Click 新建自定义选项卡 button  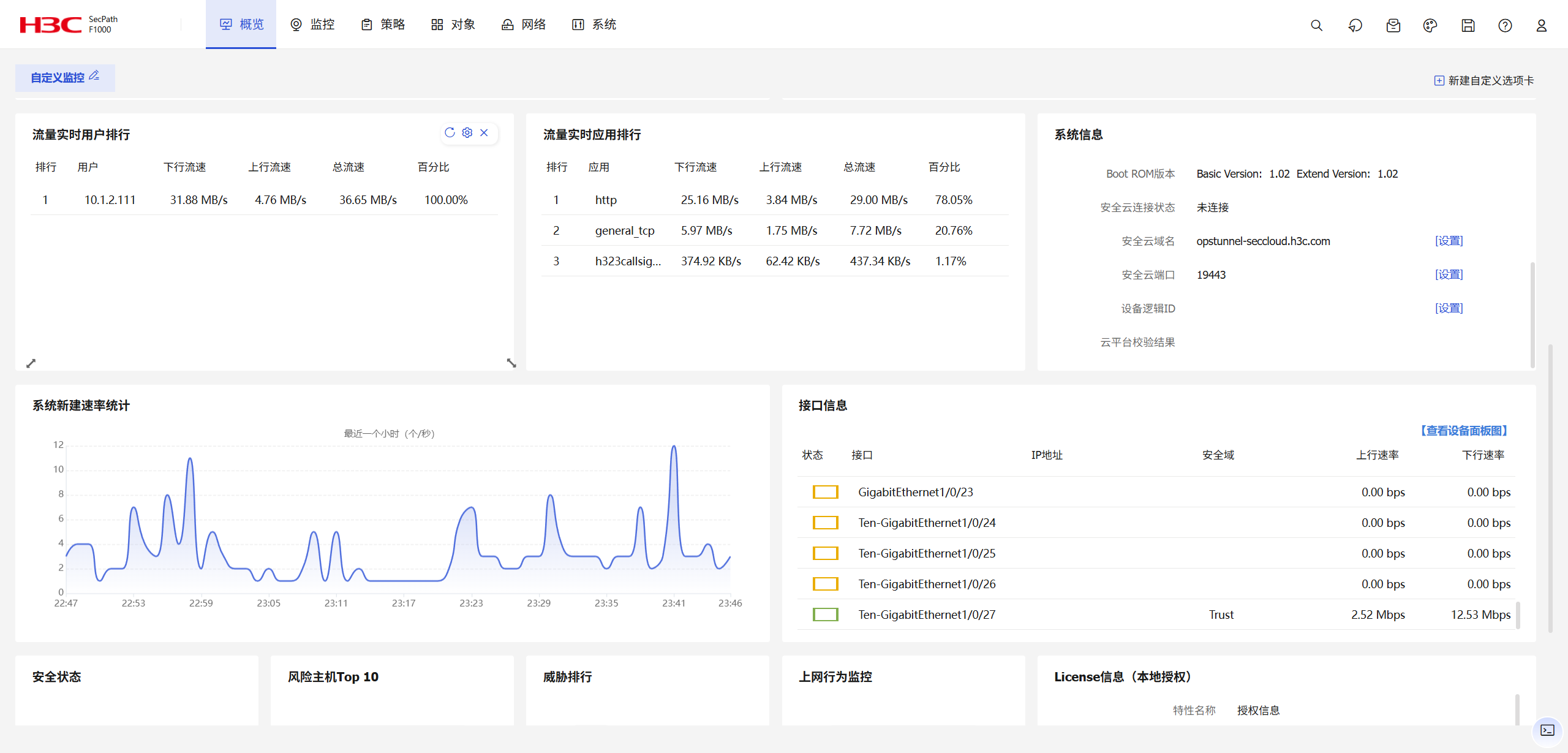point(1484,81)
